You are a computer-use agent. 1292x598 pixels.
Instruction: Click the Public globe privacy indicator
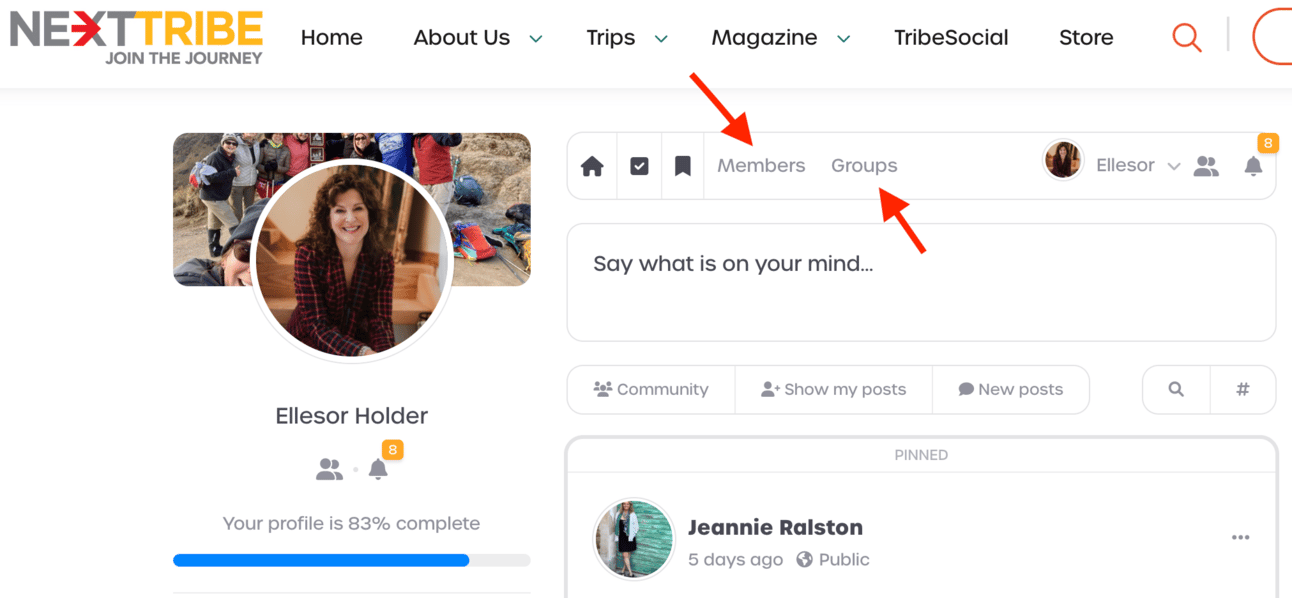(833, 560)
